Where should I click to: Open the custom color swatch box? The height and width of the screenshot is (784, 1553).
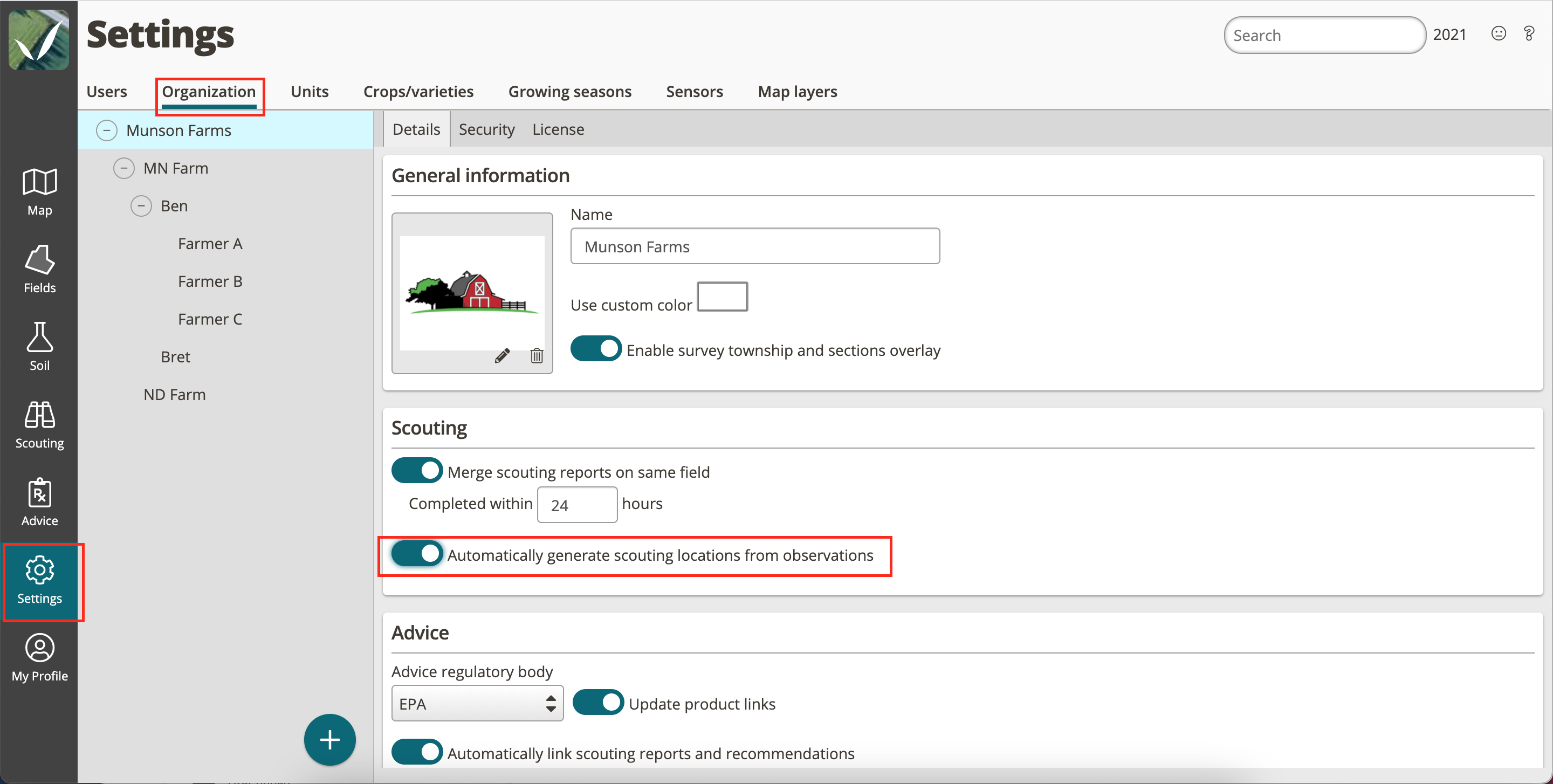tap(721, 297)
